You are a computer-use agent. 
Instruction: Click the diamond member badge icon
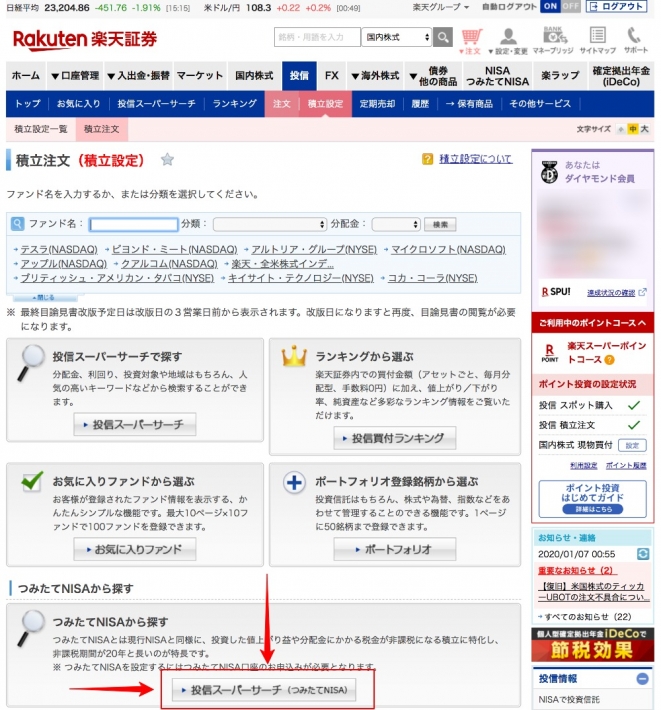(x=549, y=172)
